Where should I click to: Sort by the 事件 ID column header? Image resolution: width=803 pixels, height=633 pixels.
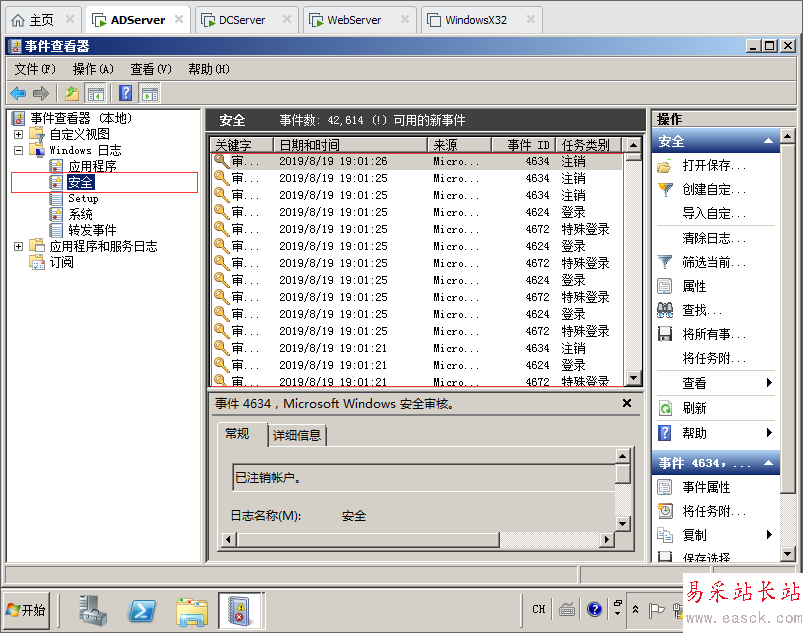click(524, 145)
